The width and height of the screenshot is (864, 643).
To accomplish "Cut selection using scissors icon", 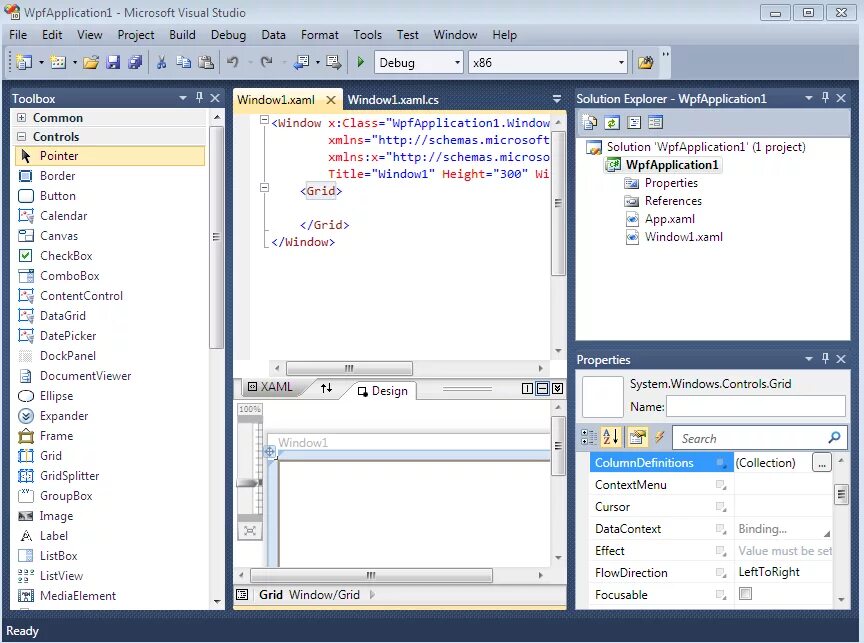I will coord(161,62).
